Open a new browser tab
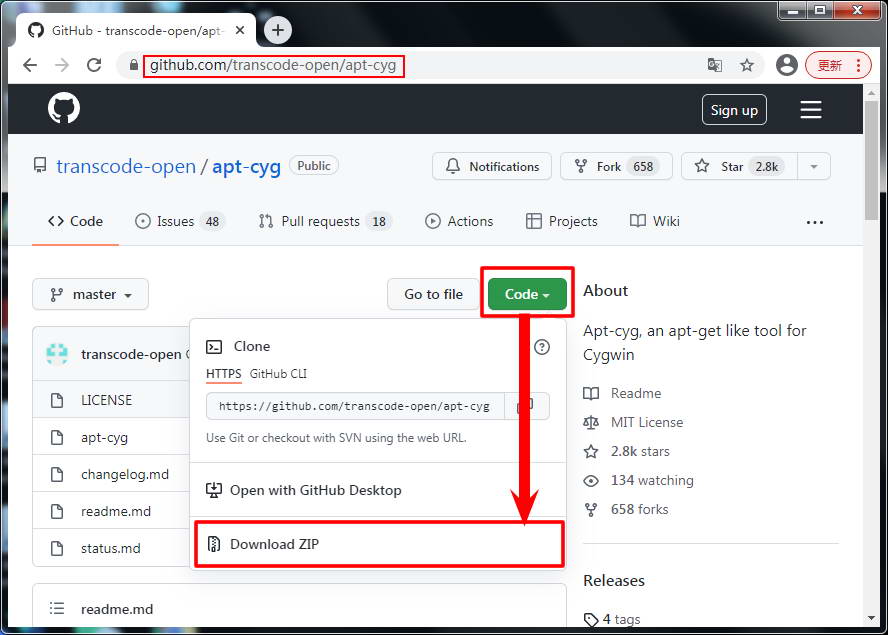Image resolution: width=888 pixels, height=635 pixels. (277, 30)
